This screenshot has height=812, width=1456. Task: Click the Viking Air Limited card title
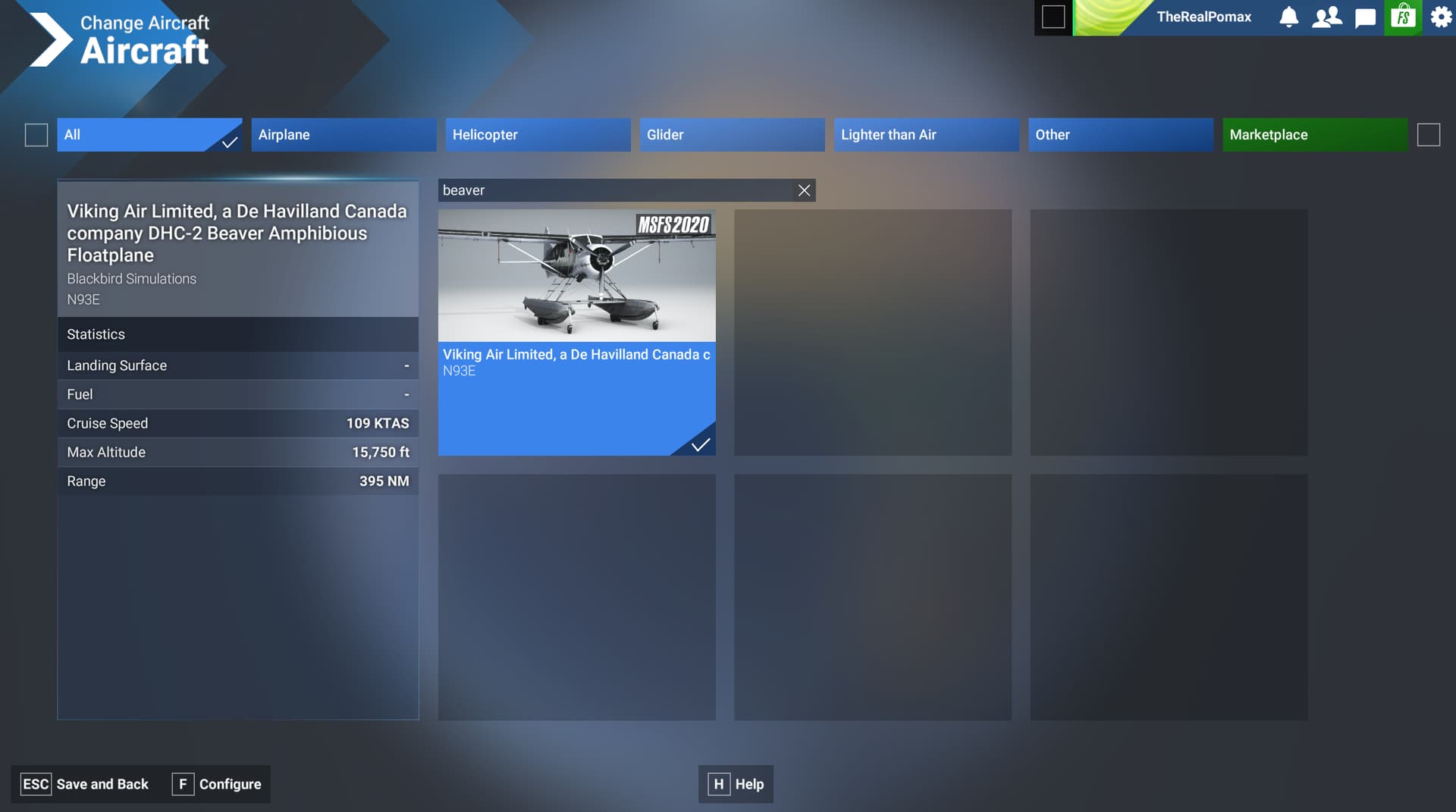pyautogui.click(x=576, y=354)
